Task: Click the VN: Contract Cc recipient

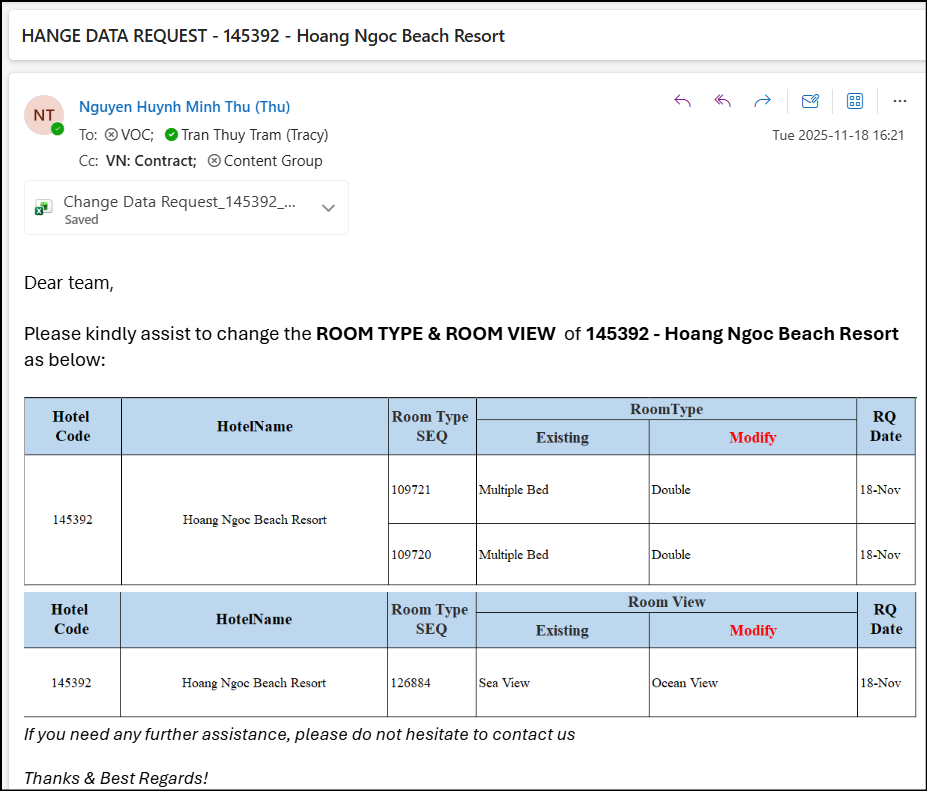Action: [151, 160]
